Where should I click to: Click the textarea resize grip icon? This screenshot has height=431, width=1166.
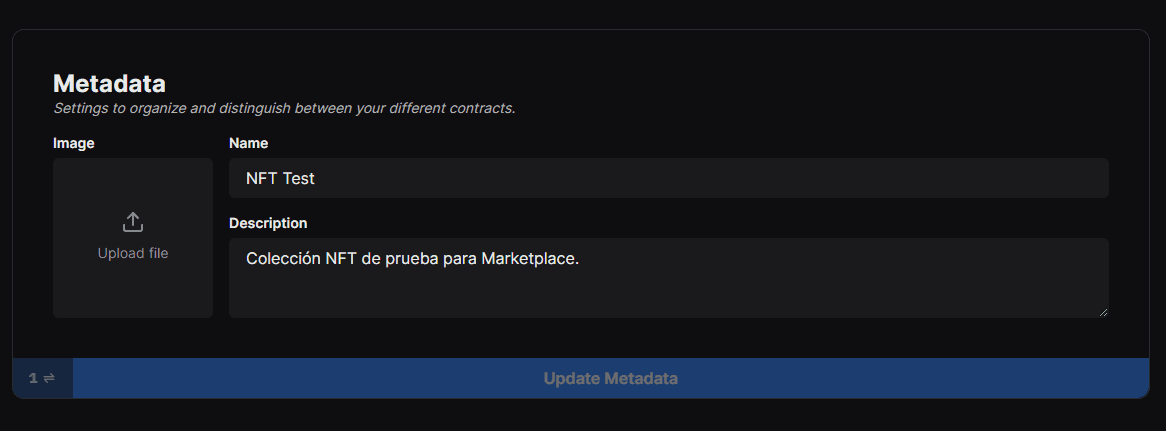[1104, 313]
